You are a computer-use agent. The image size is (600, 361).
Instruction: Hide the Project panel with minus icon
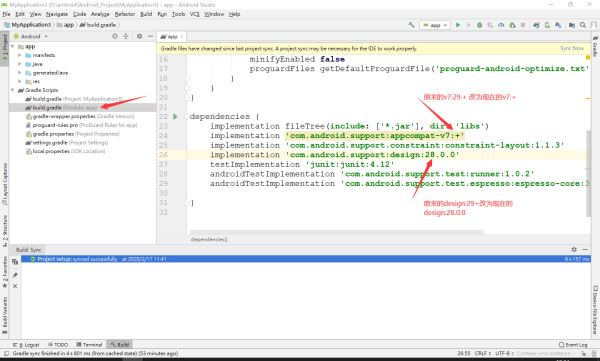point(150,36)
